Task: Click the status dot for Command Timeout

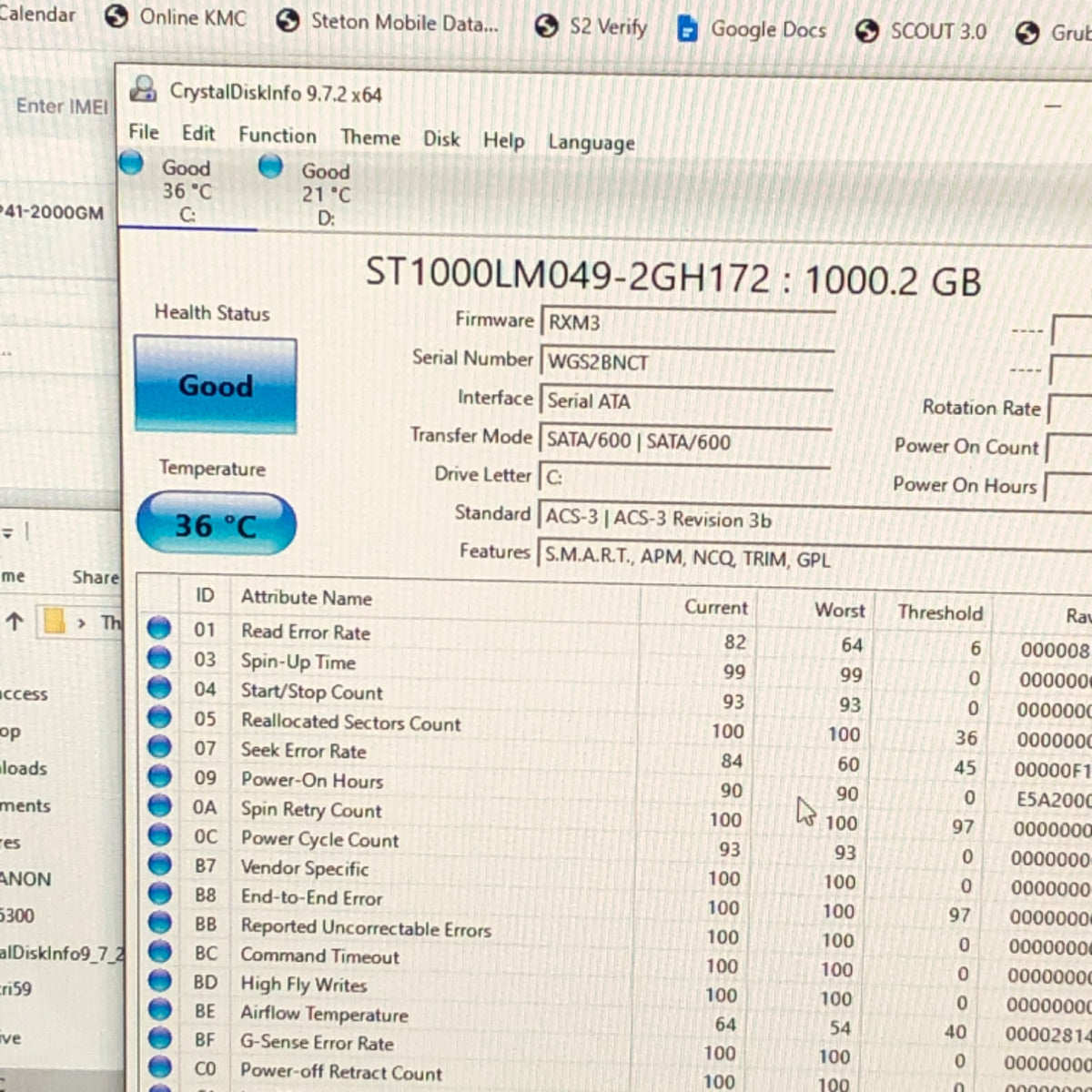Action: coord(159,951)
